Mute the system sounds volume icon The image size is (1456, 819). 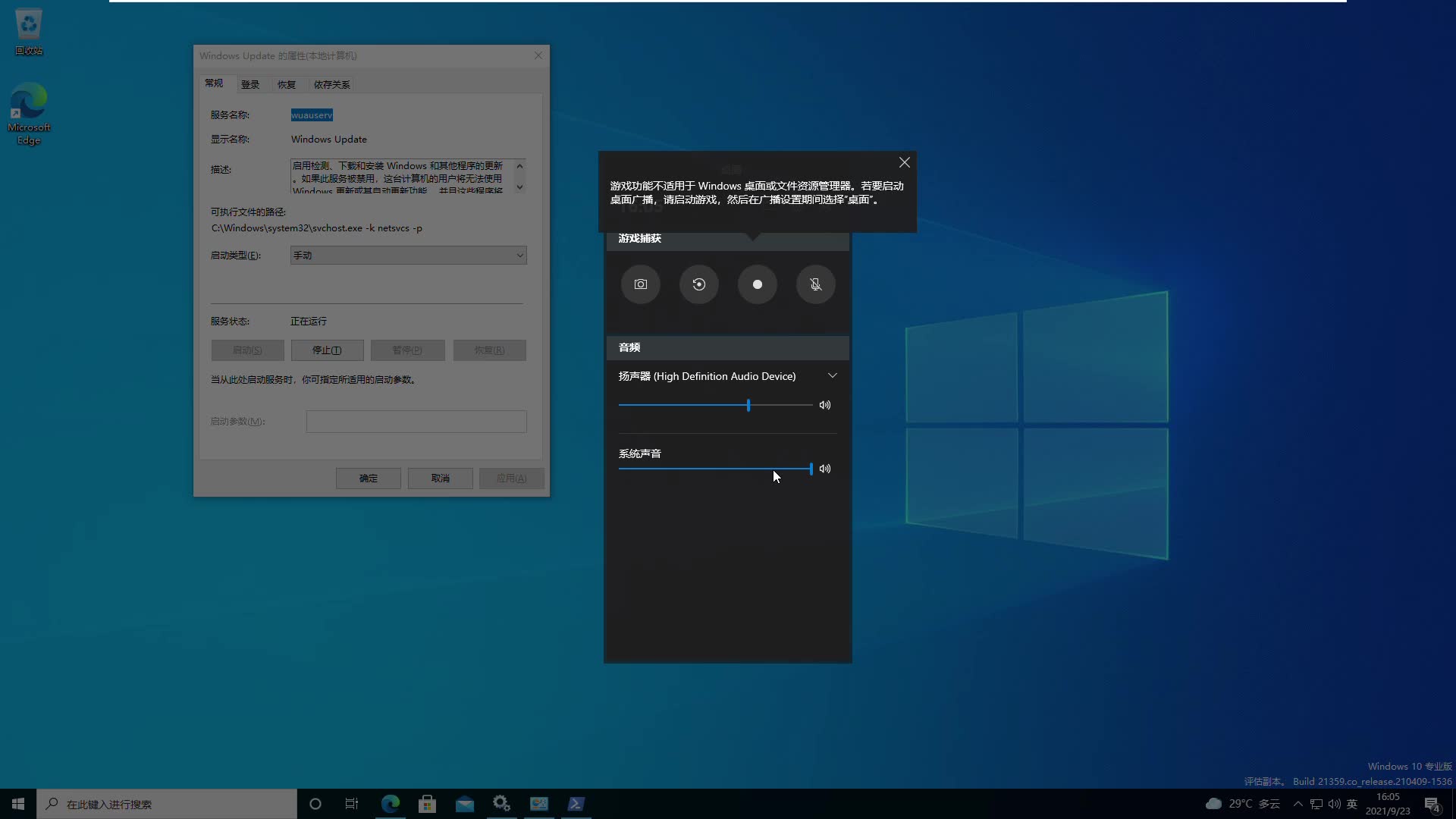825,469
